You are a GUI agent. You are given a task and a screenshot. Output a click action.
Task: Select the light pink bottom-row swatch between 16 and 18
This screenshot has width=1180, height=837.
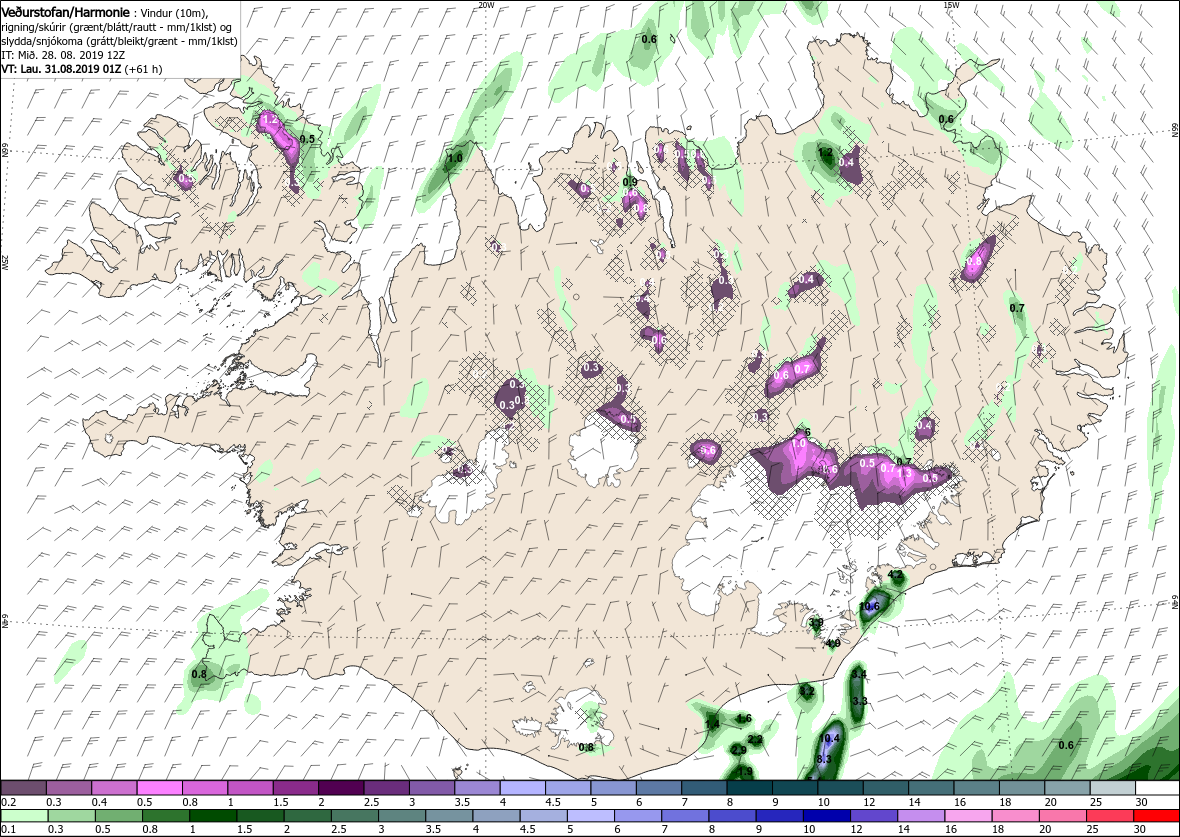click(969, 816)
